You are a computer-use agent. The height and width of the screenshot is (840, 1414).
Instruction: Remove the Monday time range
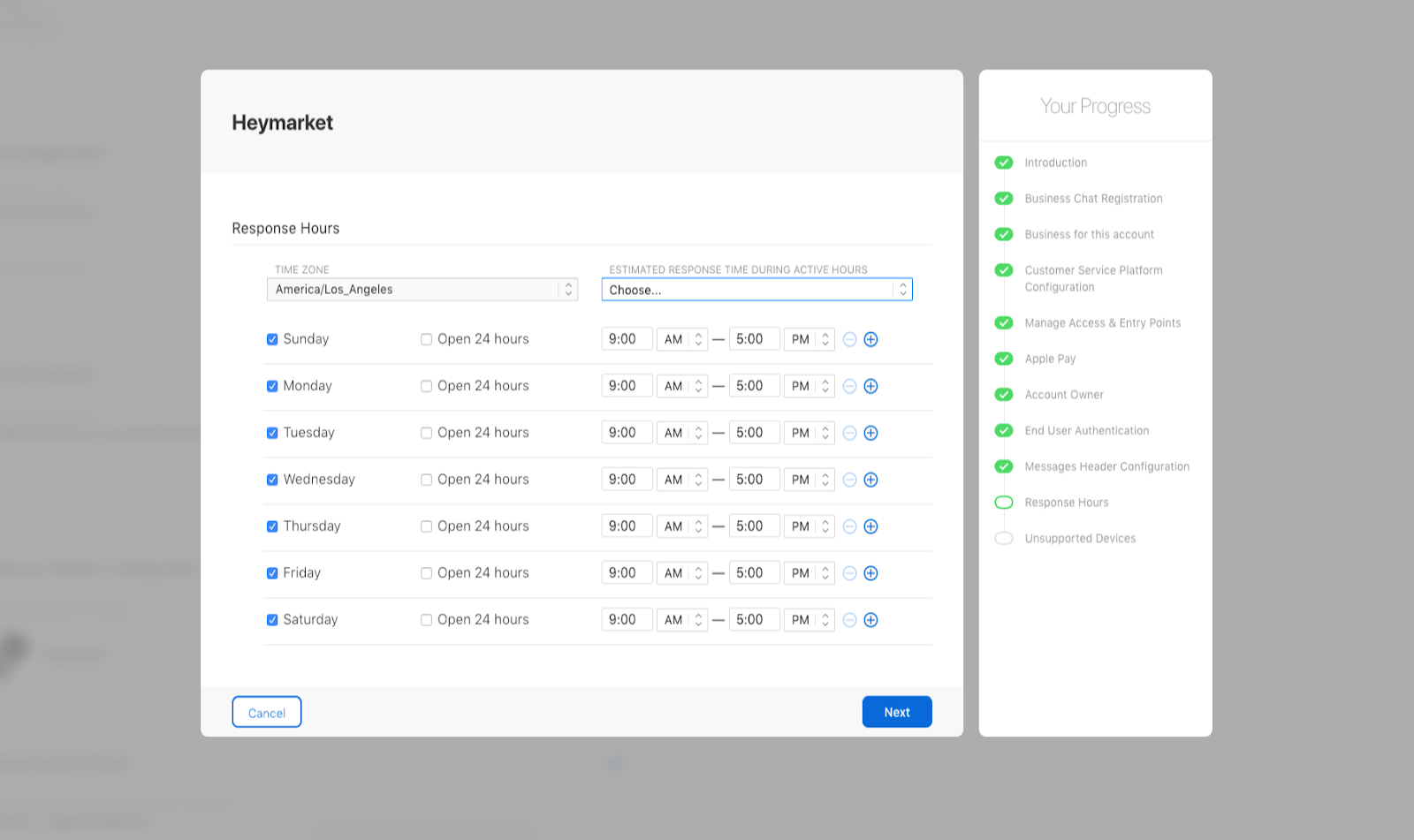pyautogui.click(x=849, y=386)
